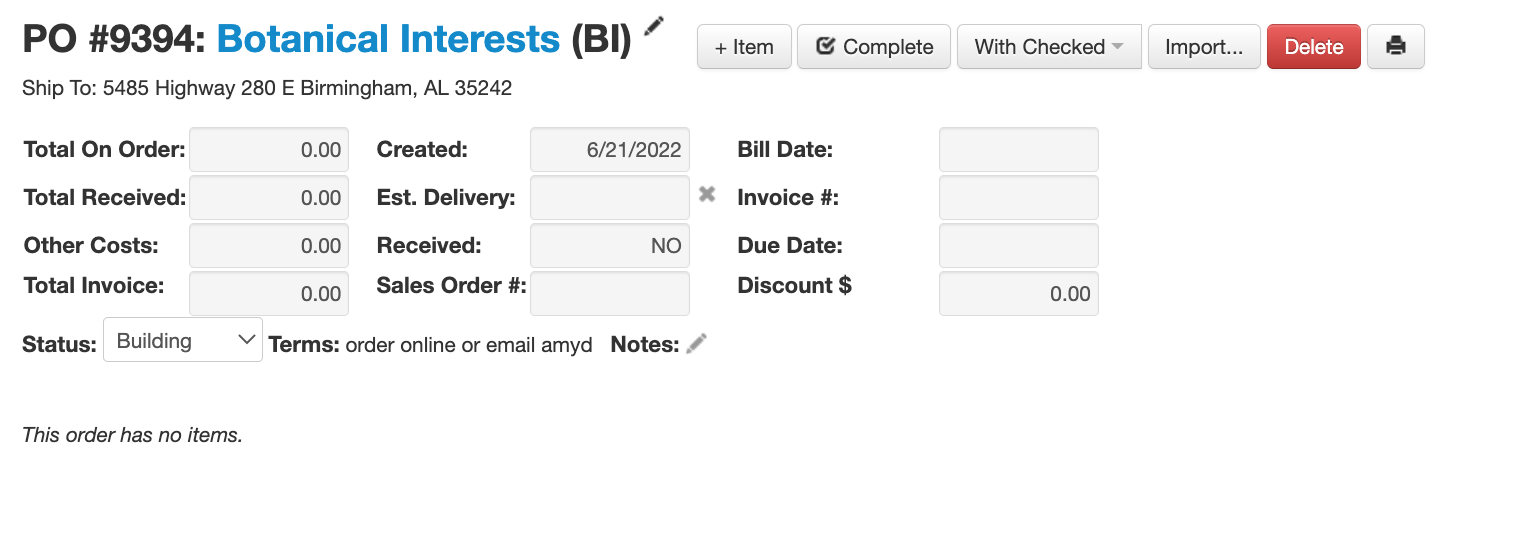This screenshot has height=534, width=1520.
Task: Edit notes via the Notes pencil icon
Action: pyautogui.click(x=697, y=344)
